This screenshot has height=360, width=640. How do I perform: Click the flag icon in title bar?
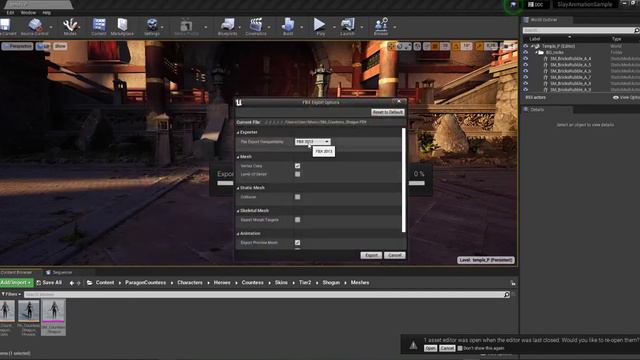[513, 5]
